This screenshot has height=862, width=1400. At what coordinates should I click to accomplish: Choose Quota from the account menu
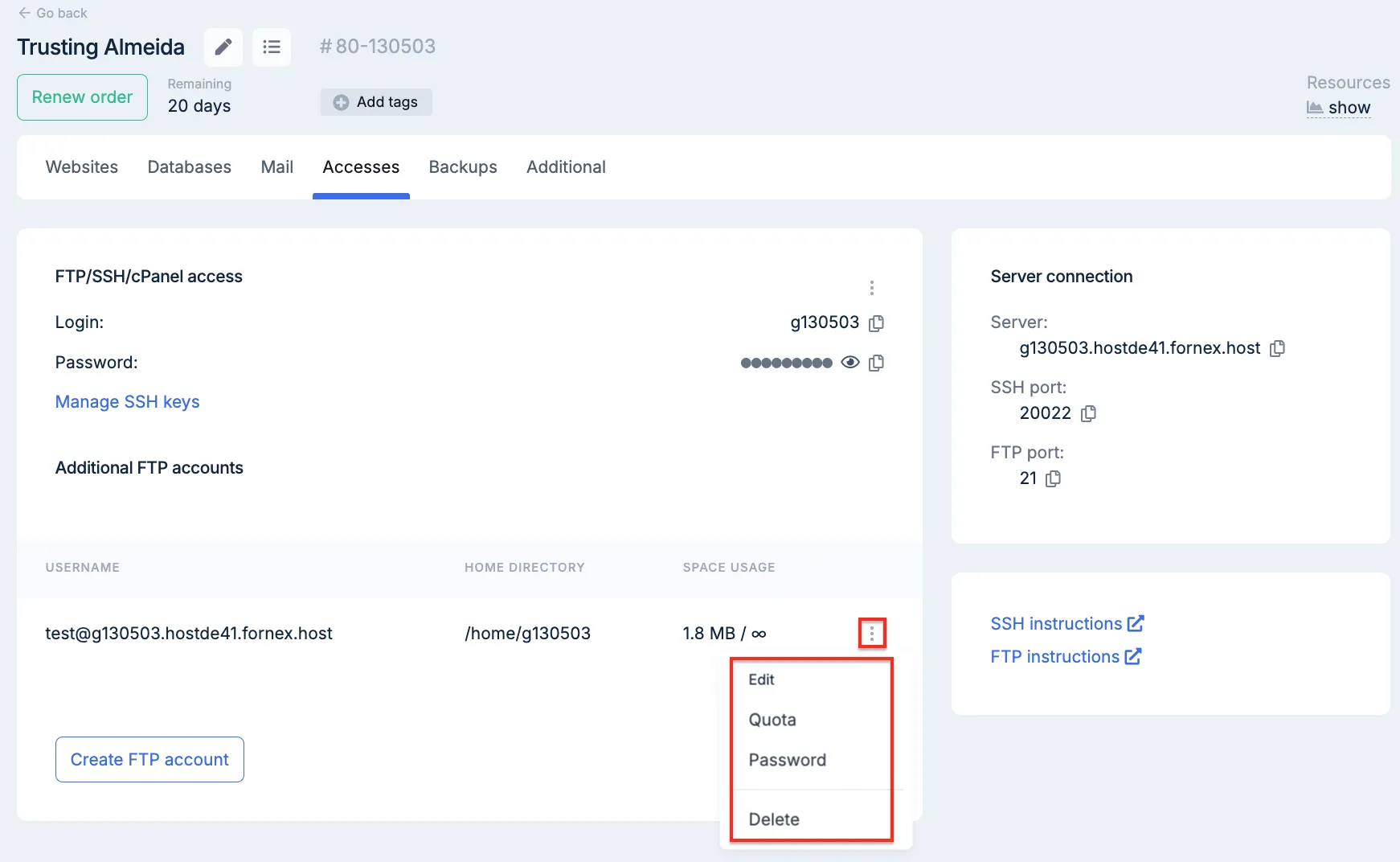pos(772,720)
